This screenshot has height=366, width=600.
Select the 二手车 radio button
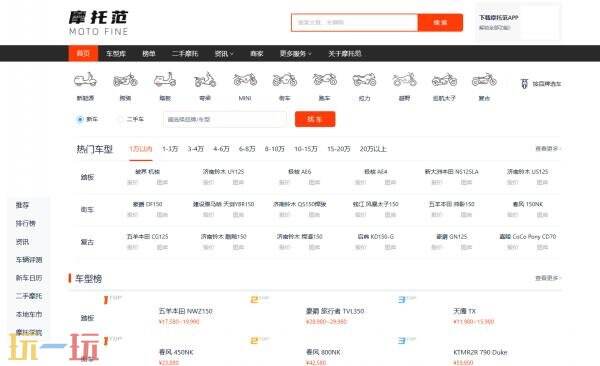[x=120, y=119]
